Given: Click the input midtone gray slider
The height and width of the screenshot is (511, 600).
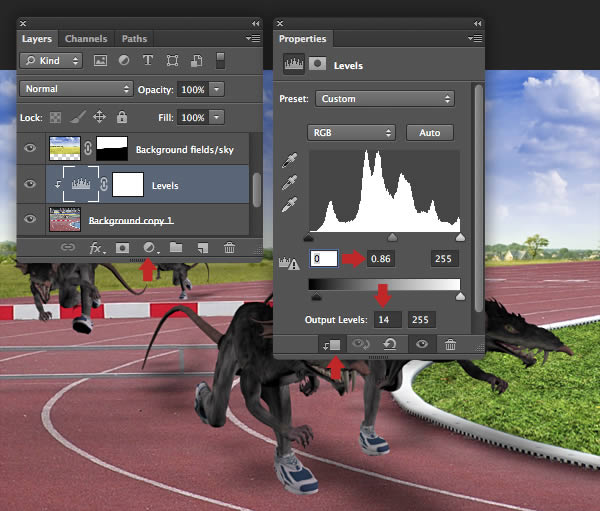Looking at the screenshot, I should 392,238.
